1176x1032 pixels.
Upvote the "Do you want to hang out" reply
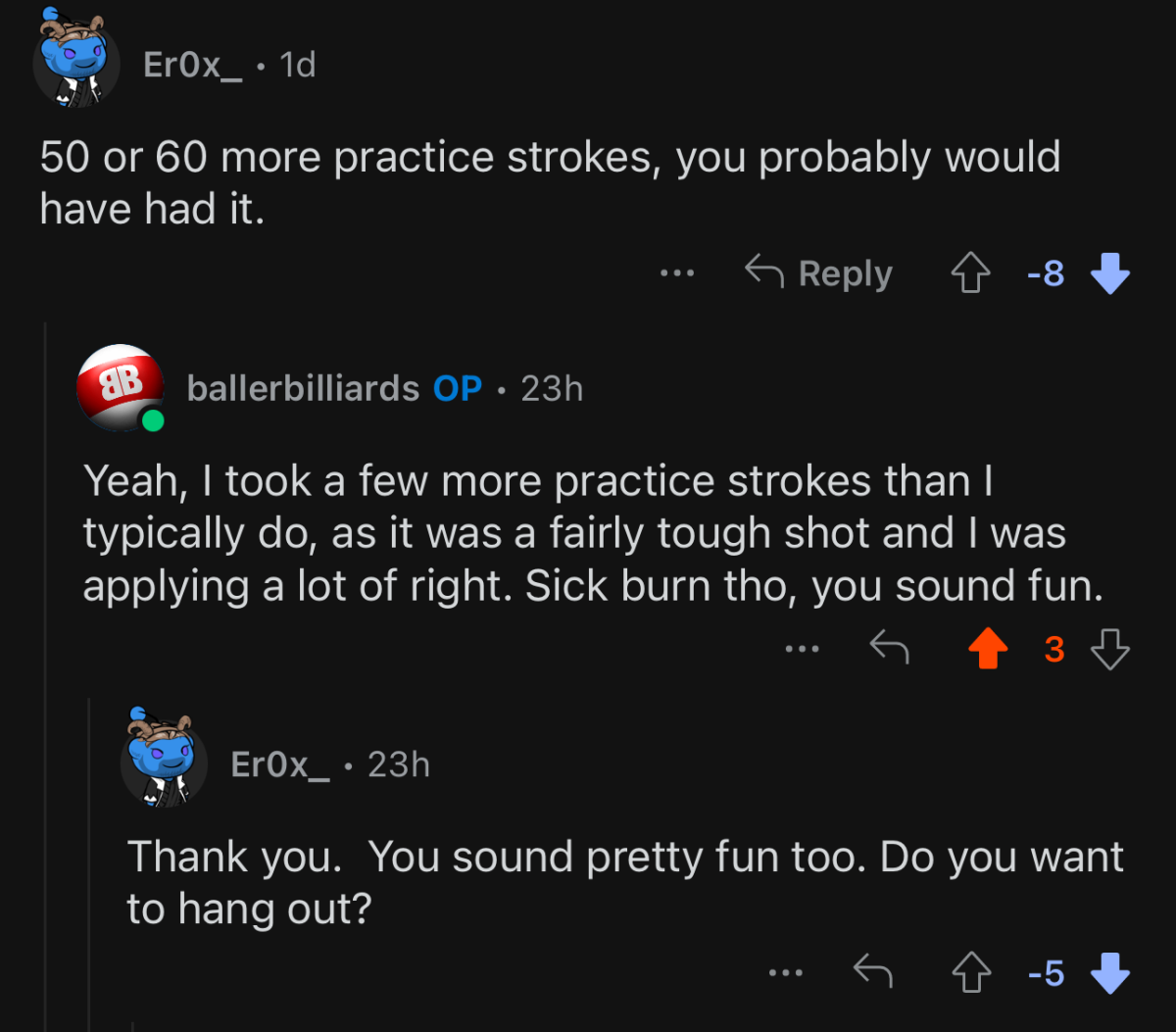click(970, 973)
